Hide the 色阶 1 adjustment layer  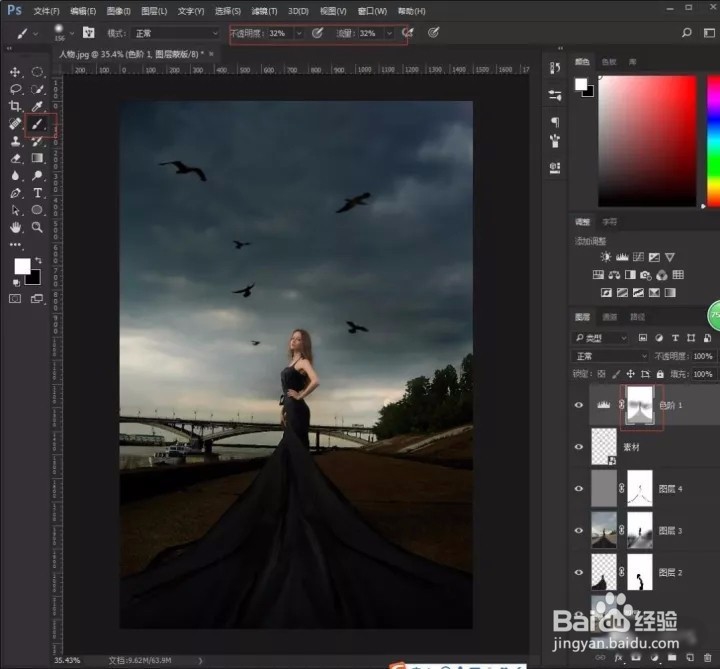(579, 405)
